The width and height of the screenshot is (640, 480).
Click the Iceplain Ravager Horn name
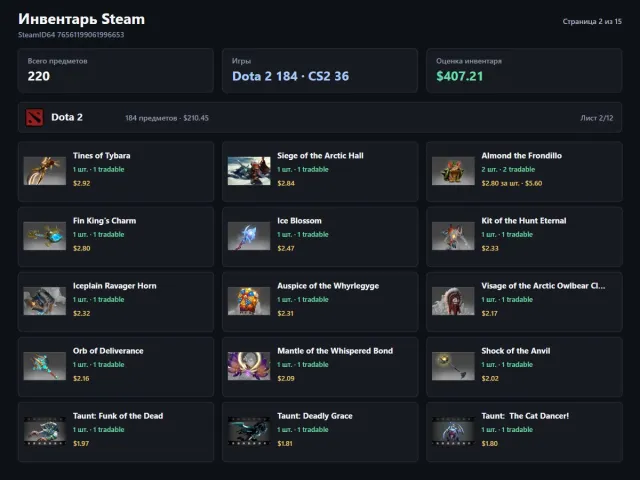click(115, 286)
